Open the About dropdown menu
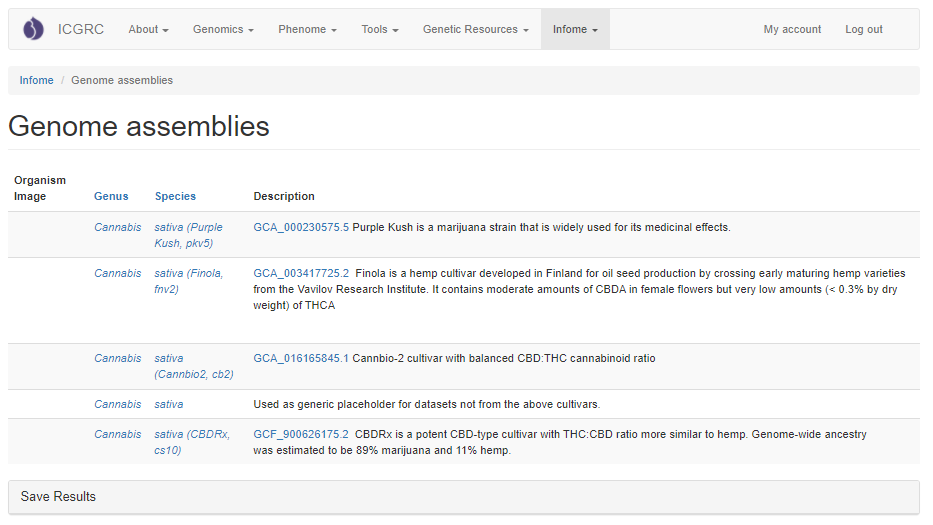This screenshot has height=525, width=933. (148, 30)
